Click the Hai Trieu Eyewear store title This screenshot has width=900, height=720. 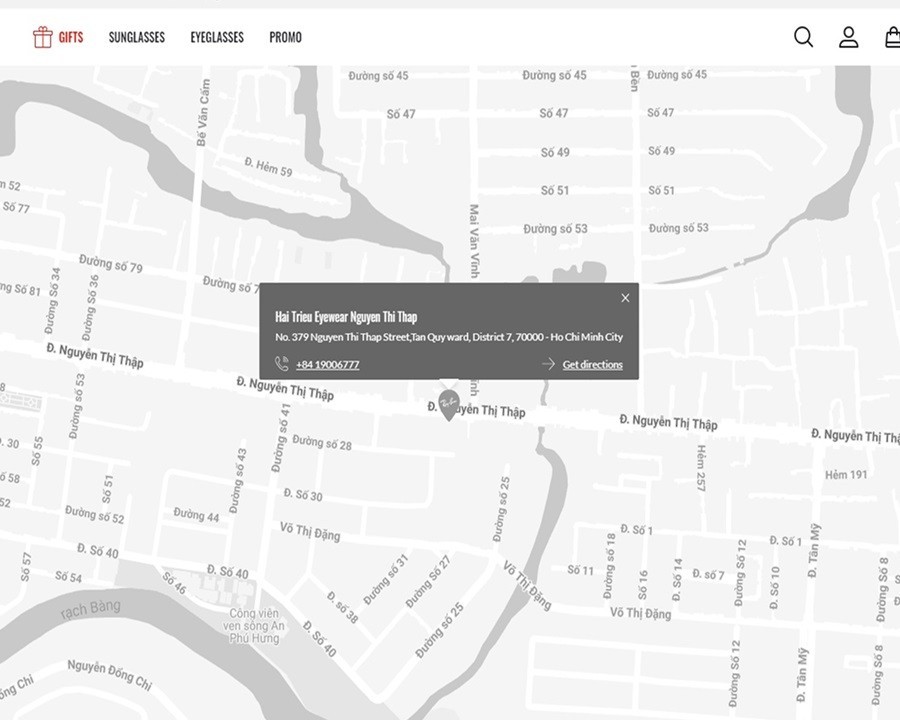(346, 317)
